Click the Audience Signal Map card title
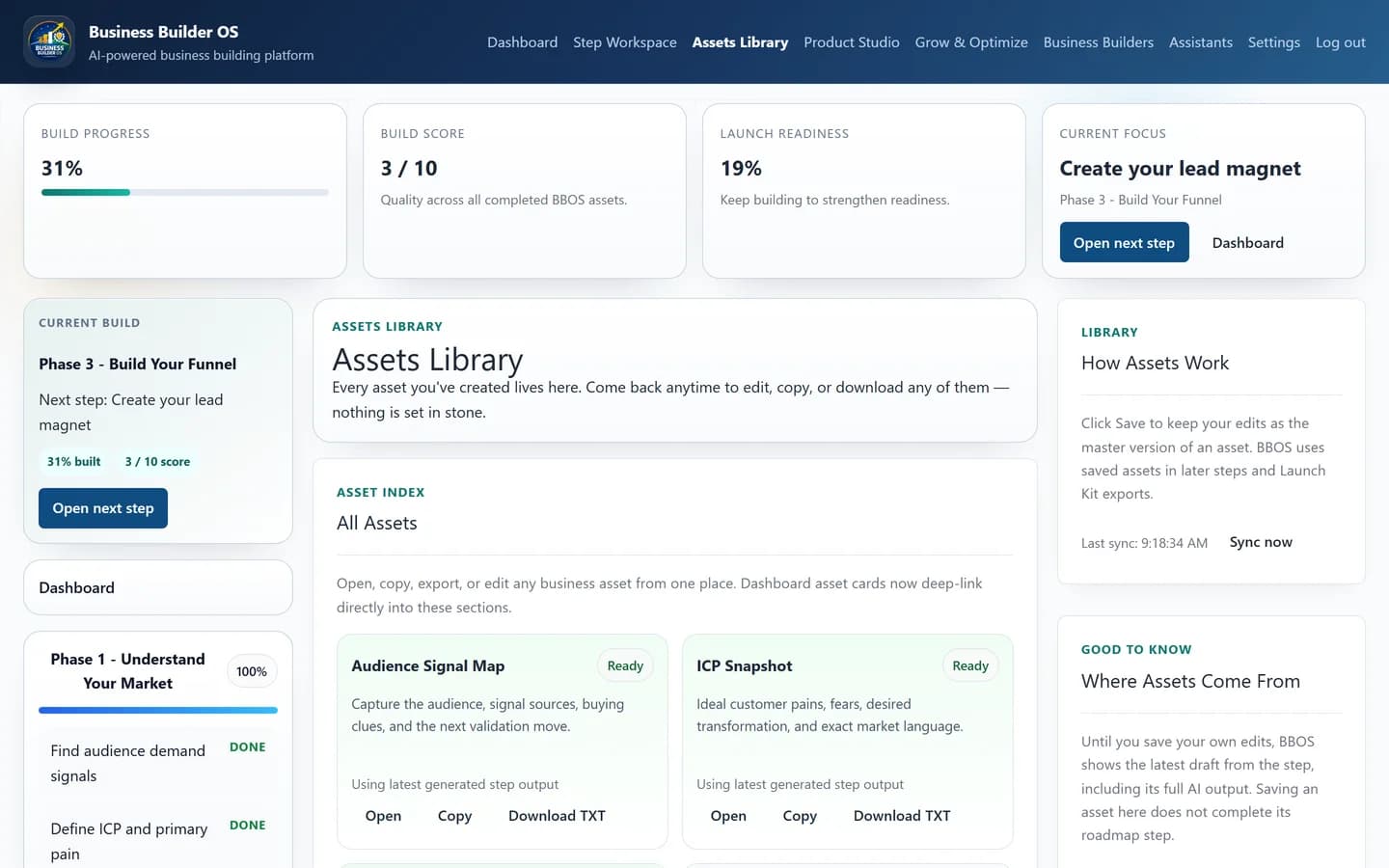The image size is (1389, 868). point(428,665)
